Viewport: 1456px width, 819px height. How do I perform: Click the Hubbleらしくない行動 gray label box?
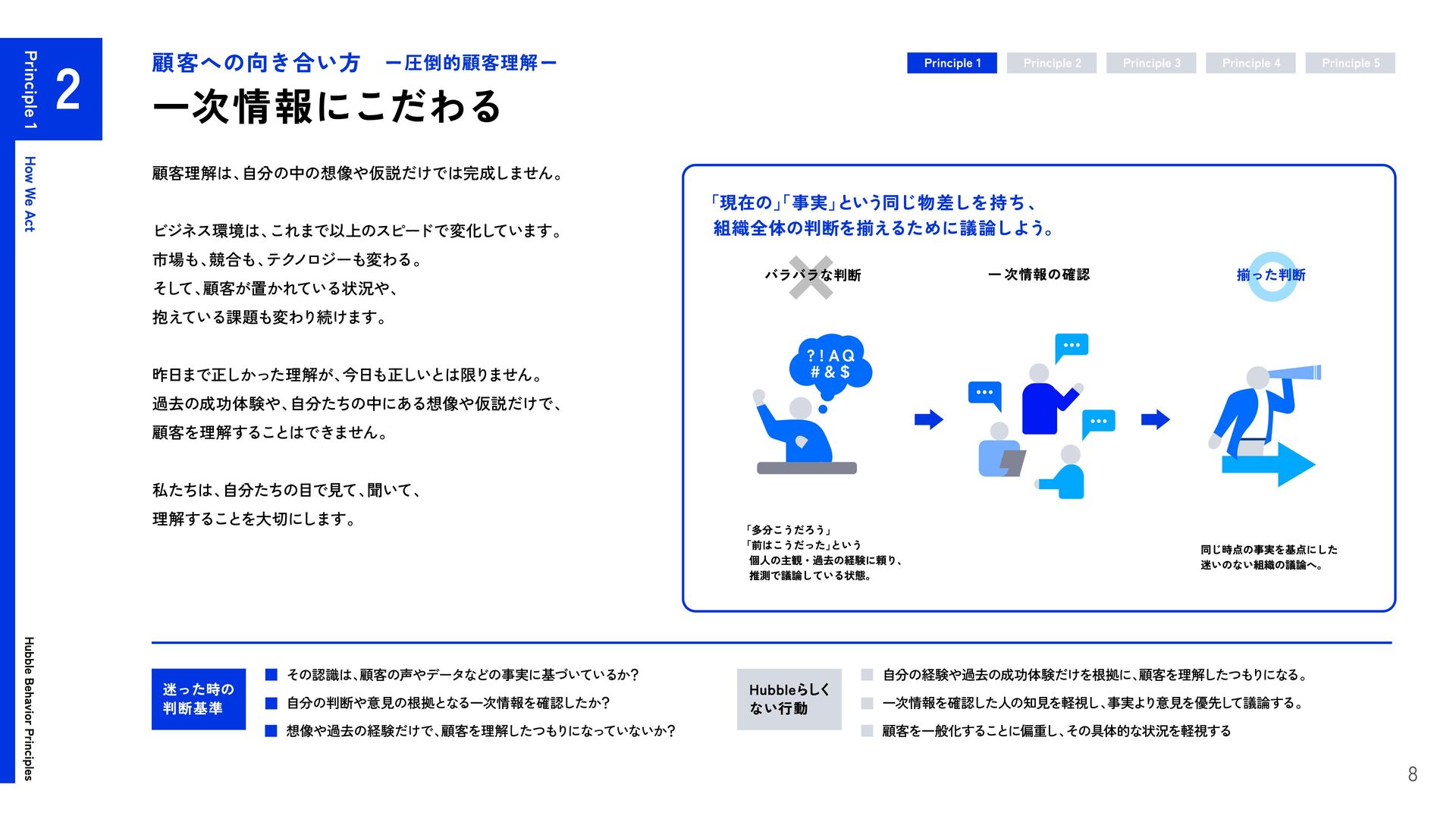coord(789,699)
